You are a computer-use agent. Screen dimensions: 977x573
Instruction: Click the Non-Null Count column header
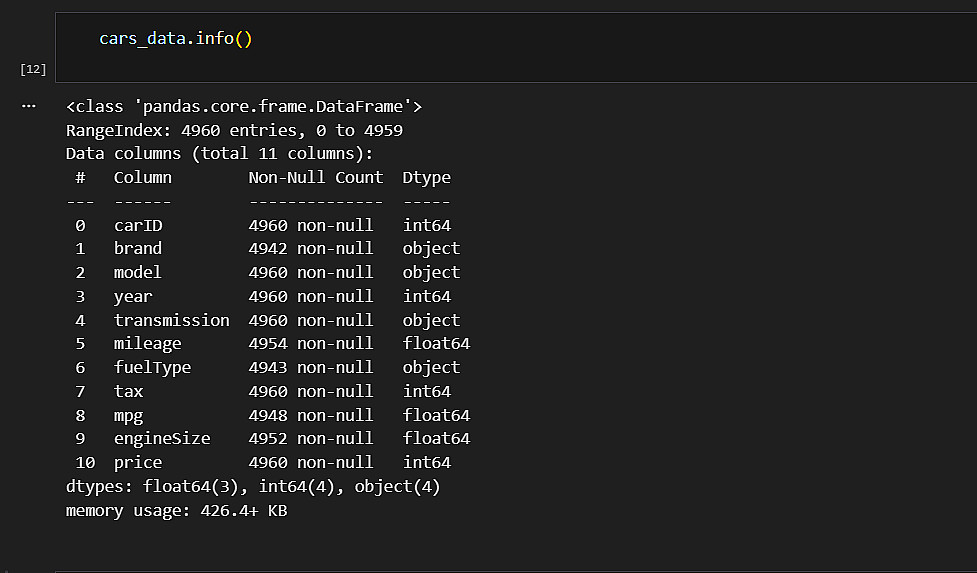(x=315, y=178)
